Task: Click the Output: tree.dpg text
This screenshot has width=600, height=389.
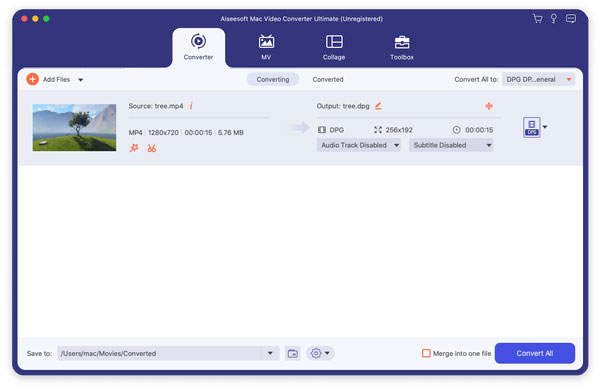Action: (x=343, y=106)
